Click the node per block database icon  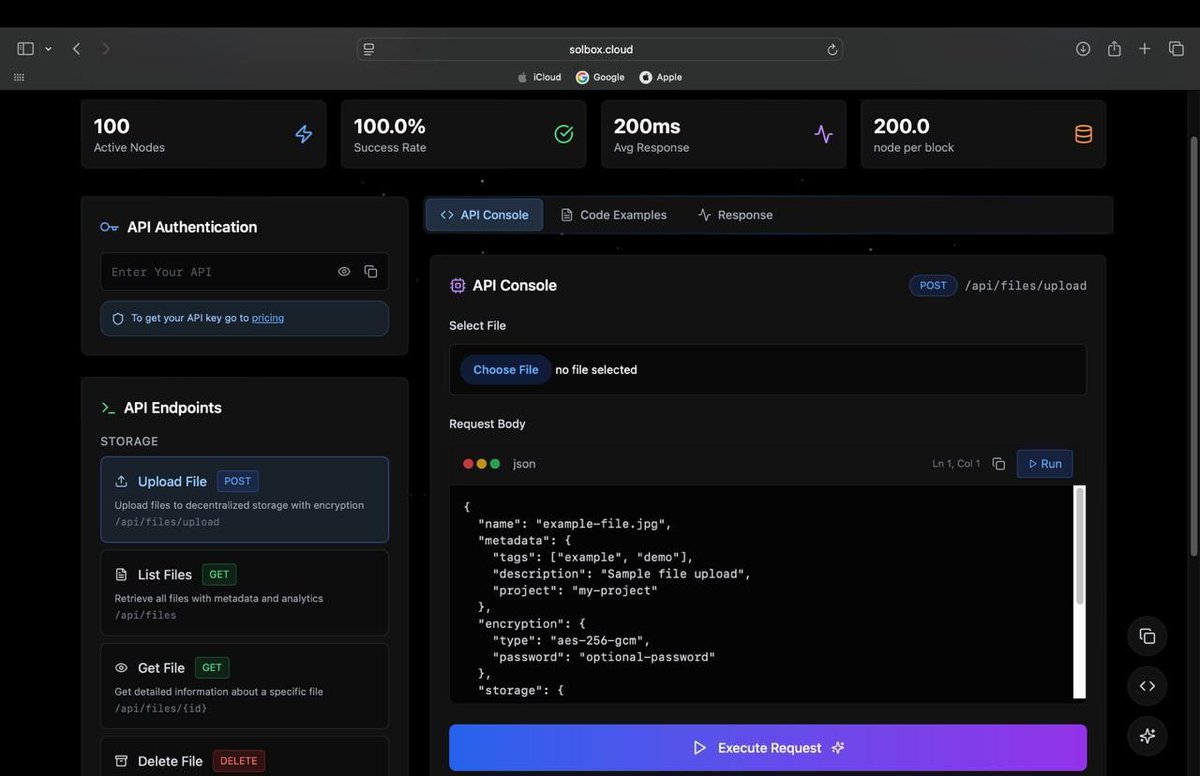coord(1084,134)
